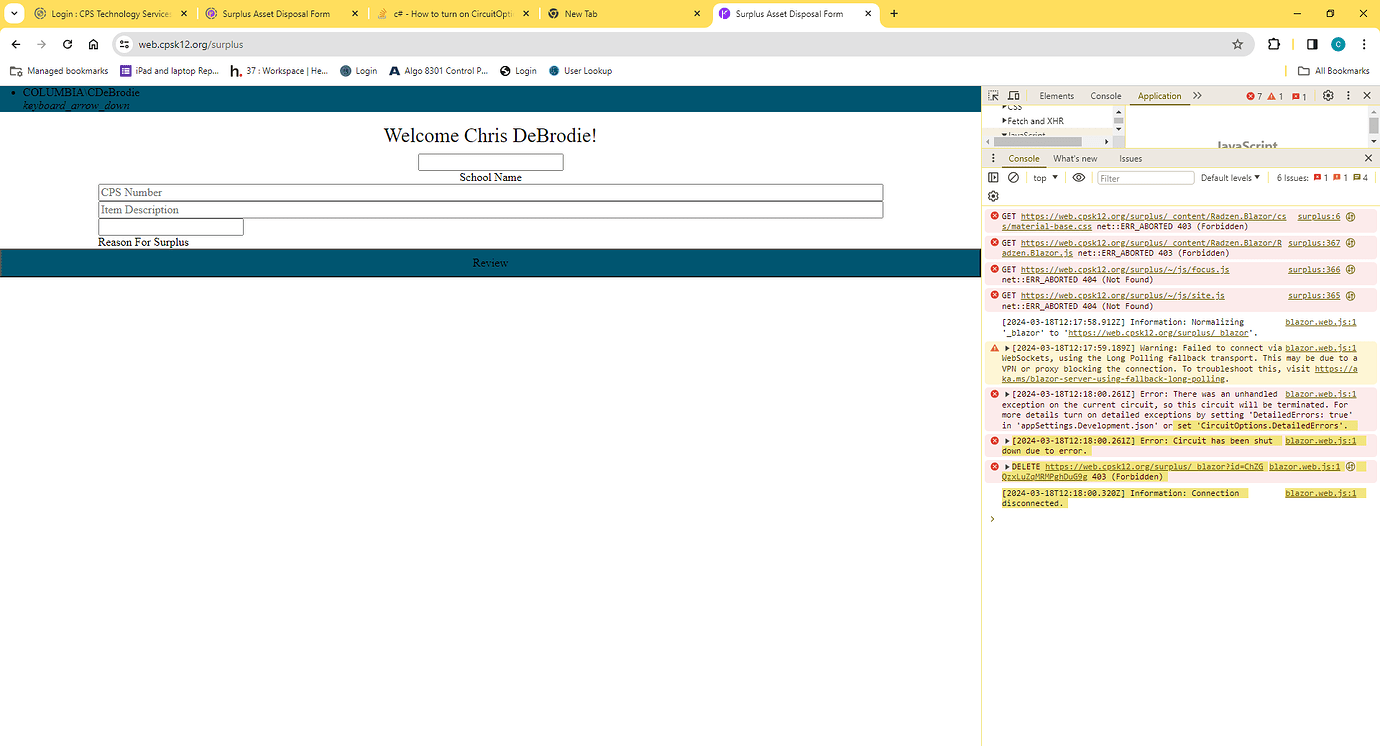The height and width of the screenshot is (746, 1380).
Task: Go to the browser home page icon
Action: [93, 44]
